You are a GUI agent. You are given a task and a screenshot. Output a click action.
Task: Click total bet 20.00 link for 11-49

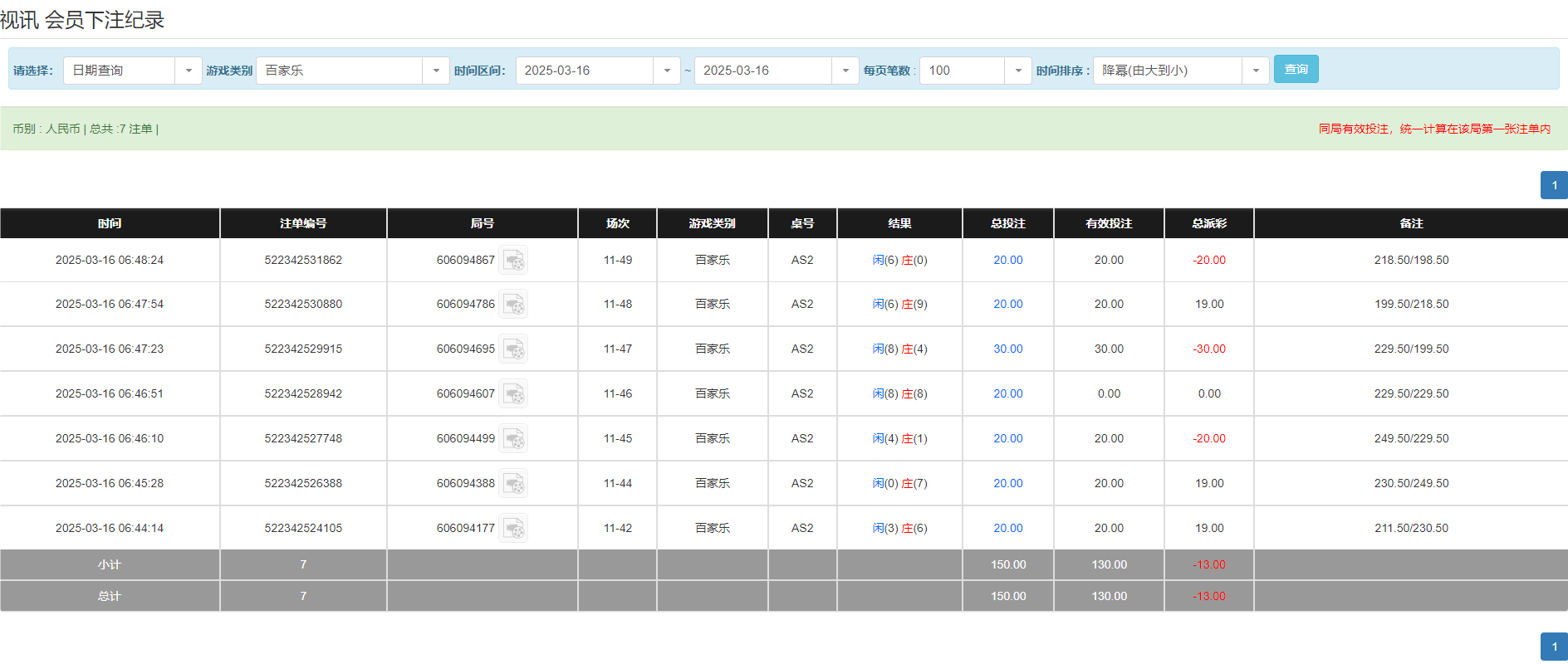coord(1008,261)
